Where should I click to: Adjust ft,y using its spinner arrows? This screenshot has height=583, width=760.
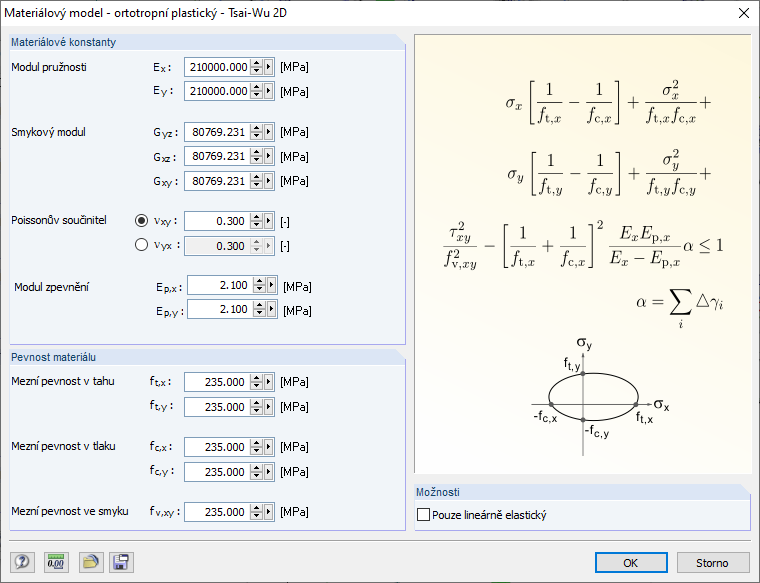tap(257, 407)
